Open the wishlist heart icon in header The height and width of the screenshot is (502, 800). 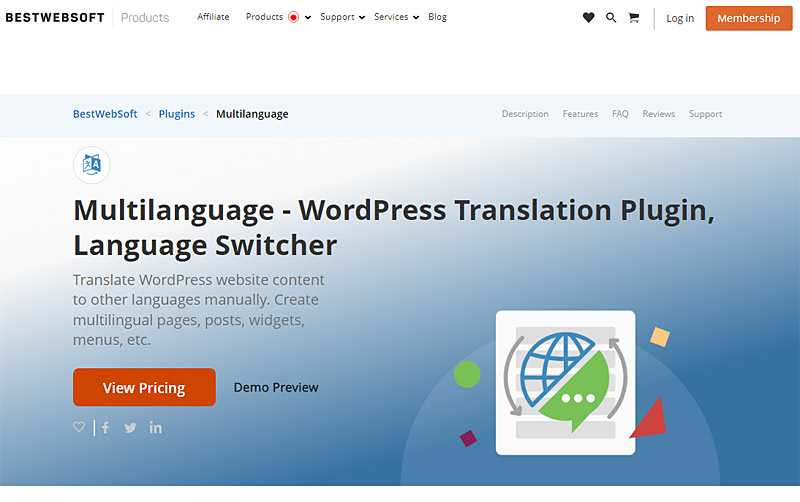click(588, 18)
